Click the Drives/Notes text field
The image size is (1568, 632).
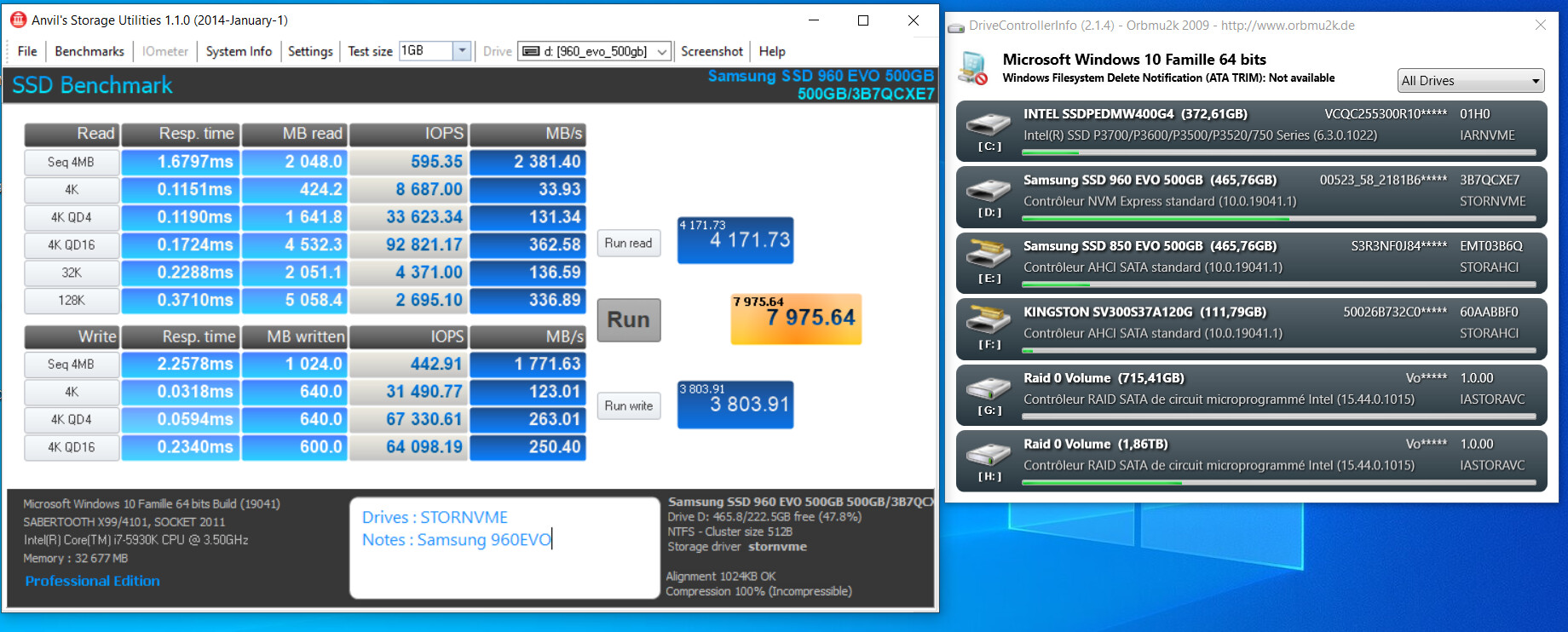click(504, 548)
